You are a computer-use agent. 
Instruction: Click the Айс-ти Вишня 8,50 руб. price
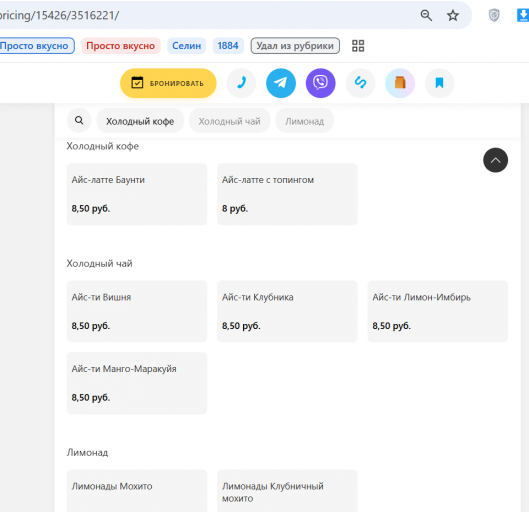tap(91, 326)
